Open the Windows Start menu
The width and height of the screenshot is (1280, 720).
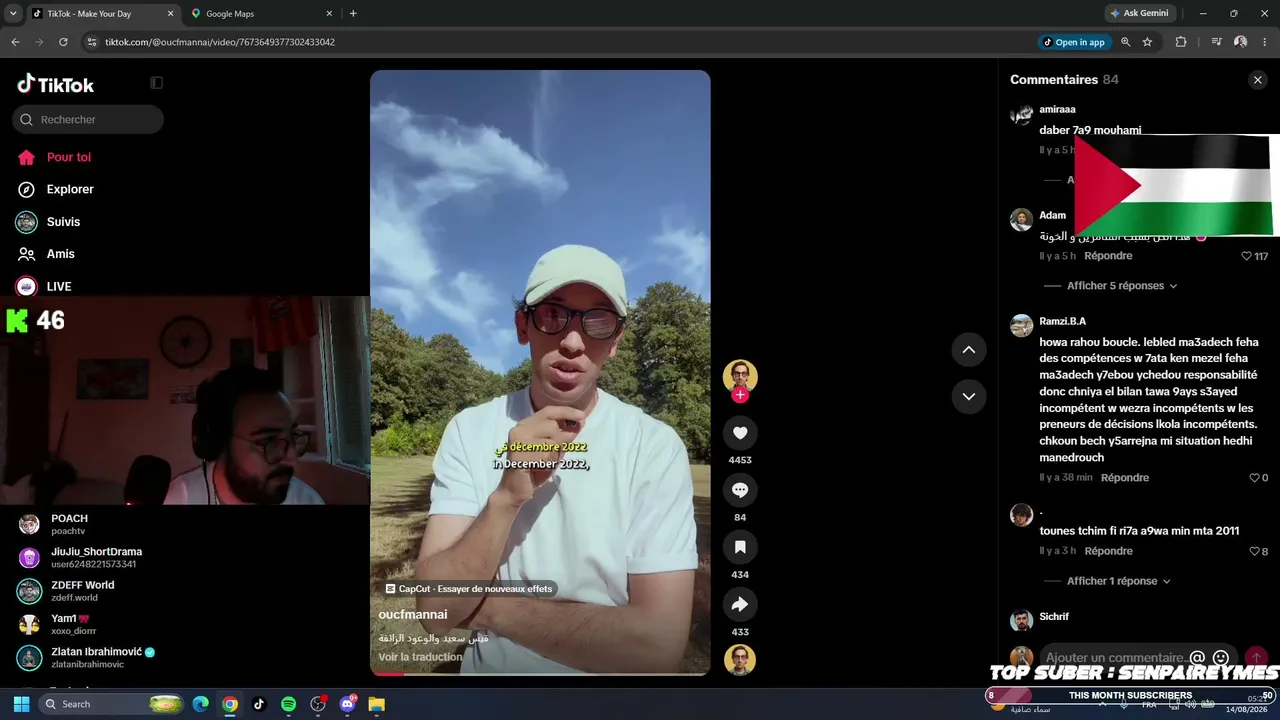pos(21,704)
